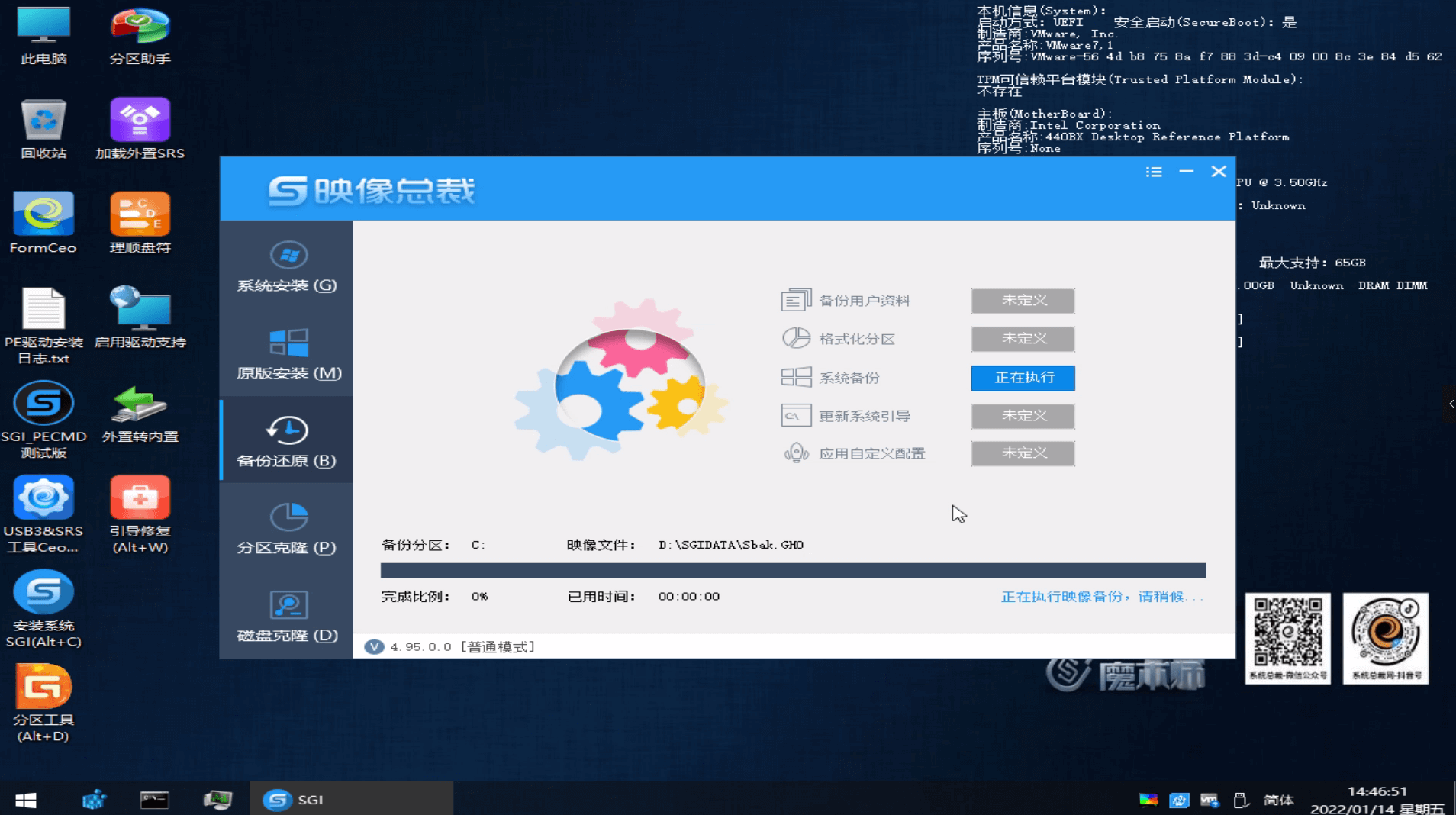Image resolution: width=1456 pixels, height=815 pixels.
Task: Open USB3&SRS 工具 desktop icon
Action: tap(43, 514)
